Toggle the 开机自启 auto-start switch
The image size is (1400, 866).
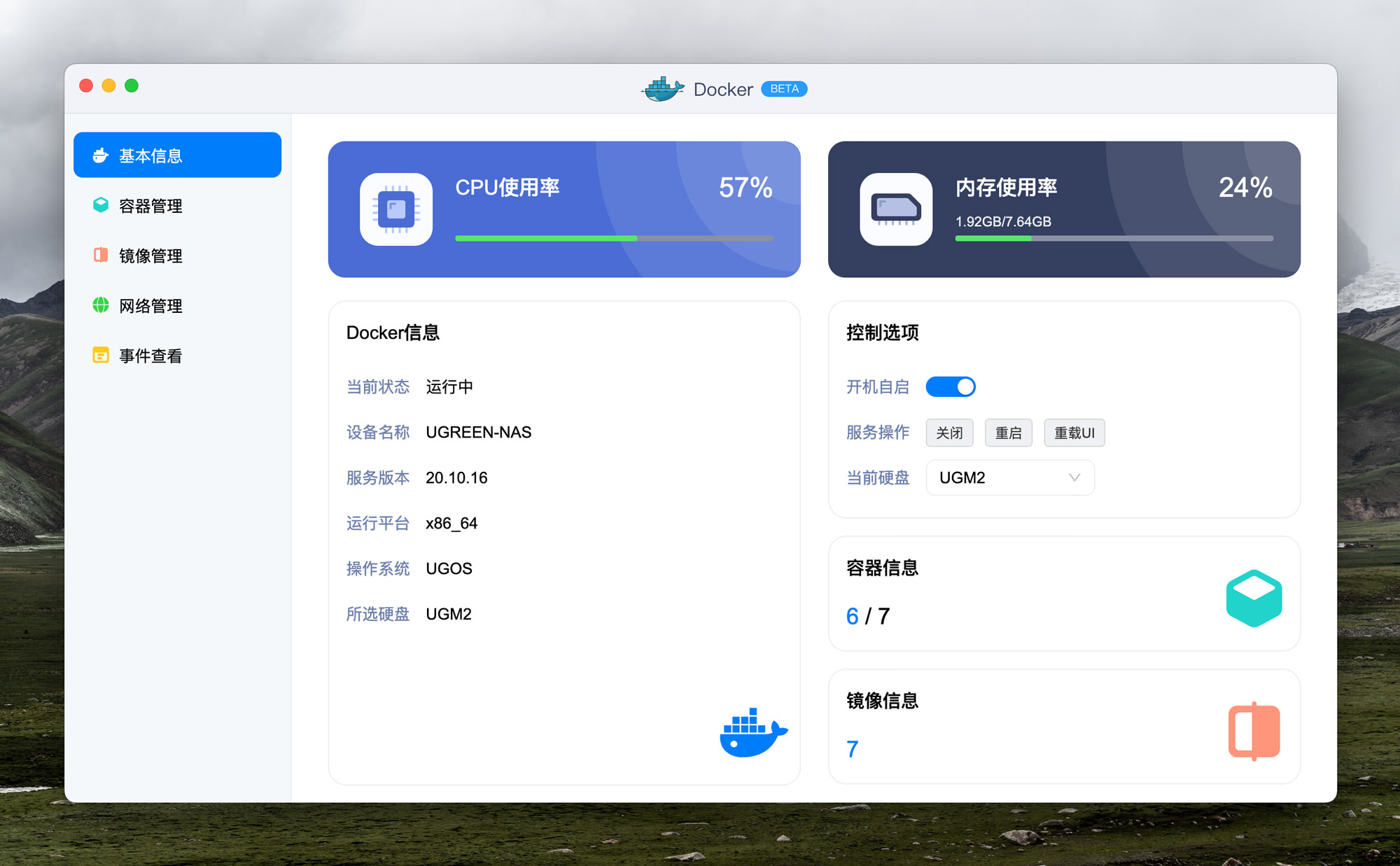tap(950, 386)
